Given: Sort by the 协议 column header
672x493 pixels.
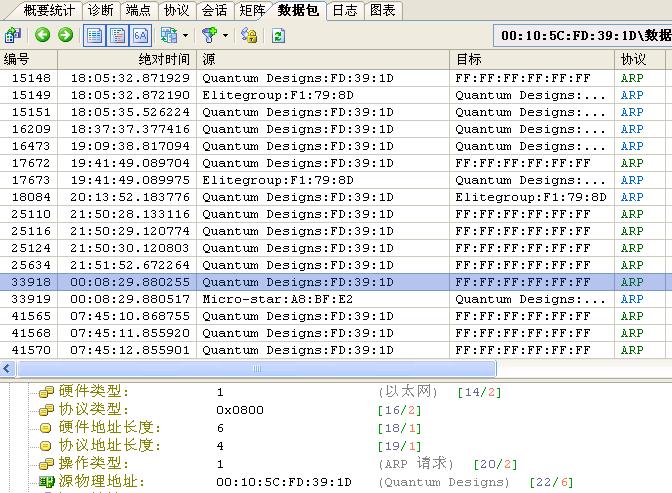Looking at the screenshot, I should 633,60.
